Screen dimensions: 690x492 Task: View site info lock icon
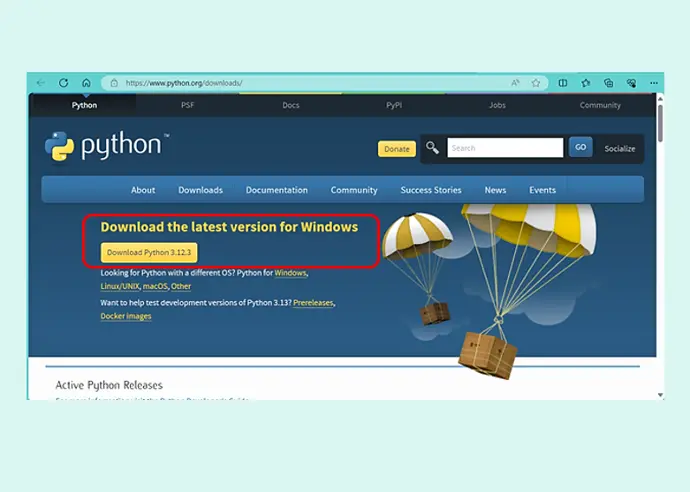[x=115, y=83]
